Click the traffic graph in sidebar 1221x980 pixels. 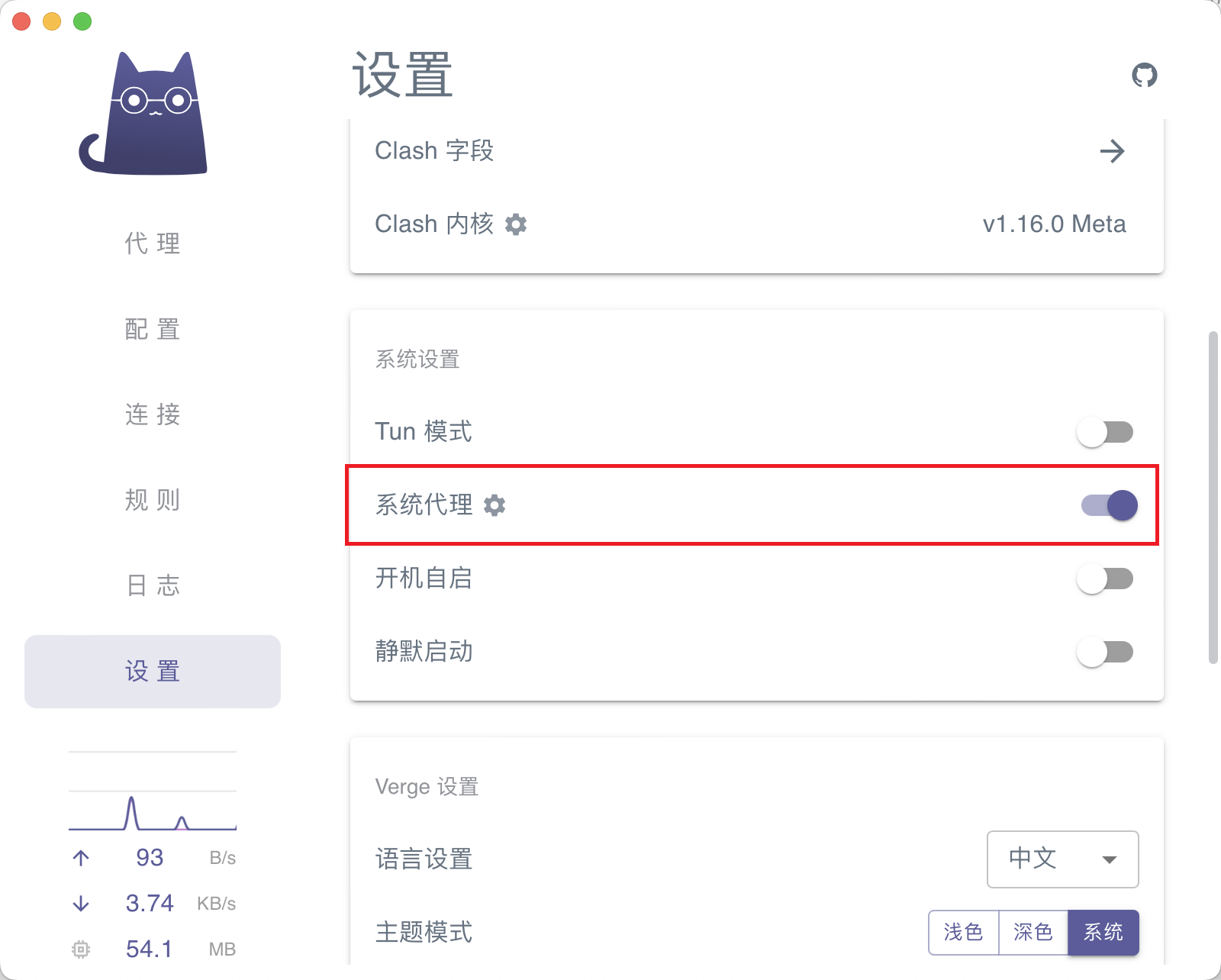153,791
